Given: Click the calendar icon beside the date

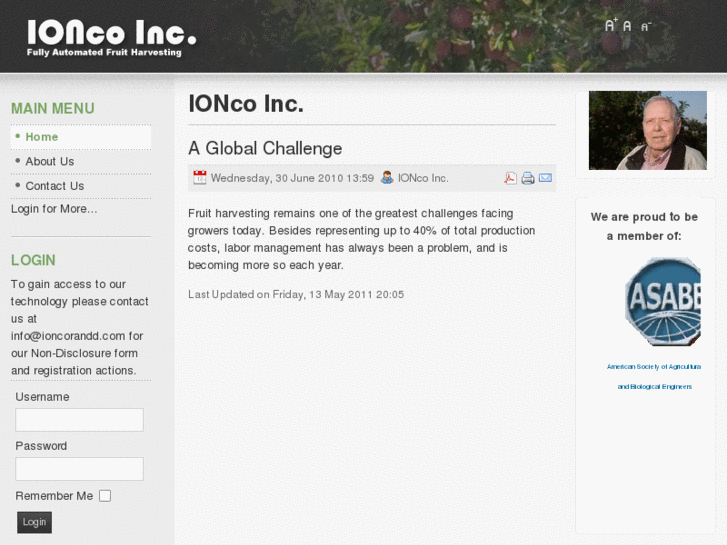Looking at the screenshot, I should [x=200, y=178].
